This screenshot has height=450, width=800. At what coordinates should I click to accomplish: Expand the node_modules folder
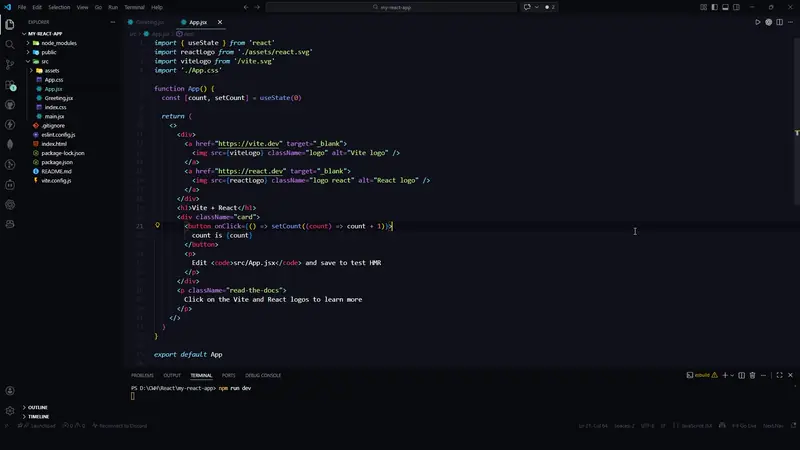pos(58,43)
